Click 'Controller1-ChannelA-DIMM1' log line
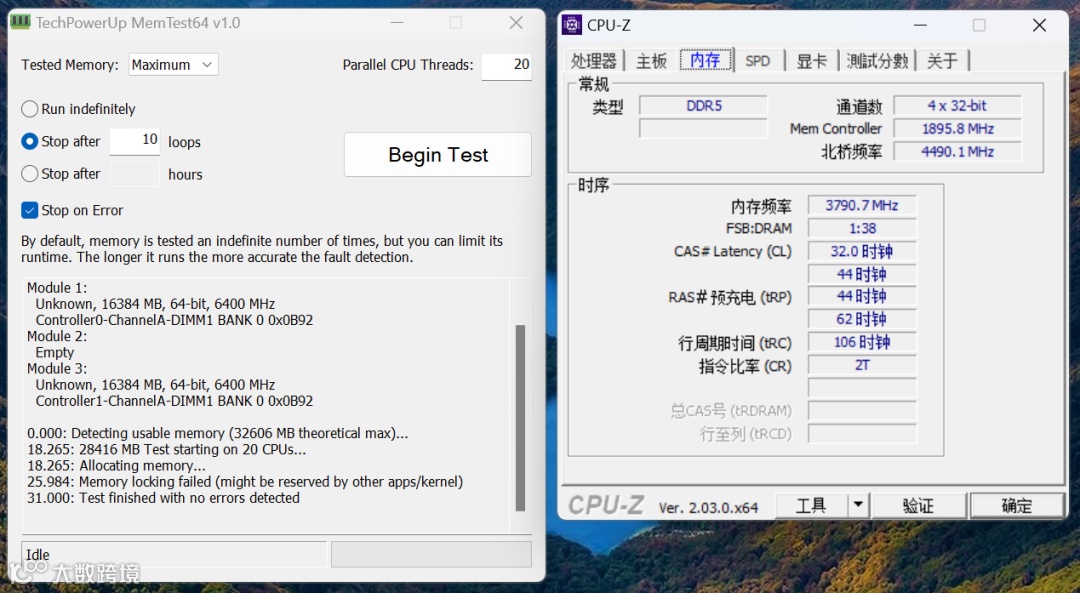Viewport: 1080px width, 593px height. point(174,401)
